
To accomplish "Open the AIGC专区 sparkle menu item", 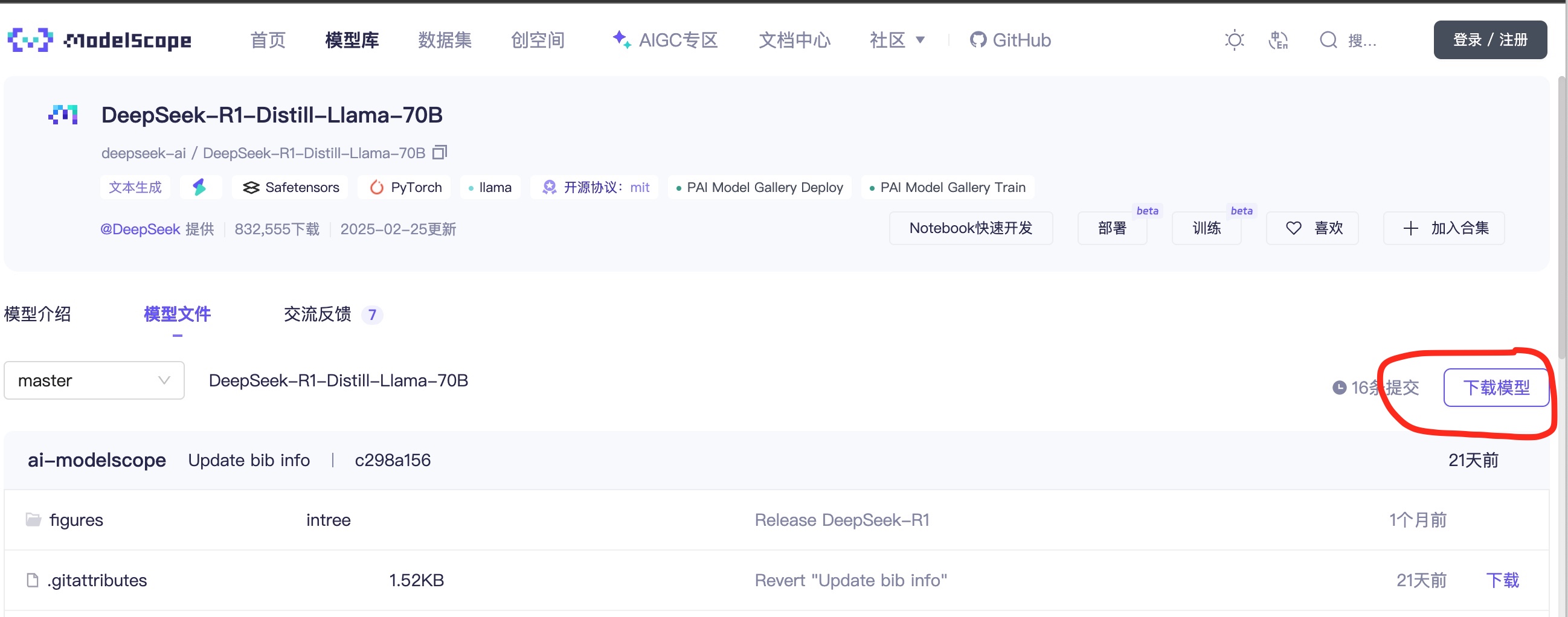I will (665, 40).
